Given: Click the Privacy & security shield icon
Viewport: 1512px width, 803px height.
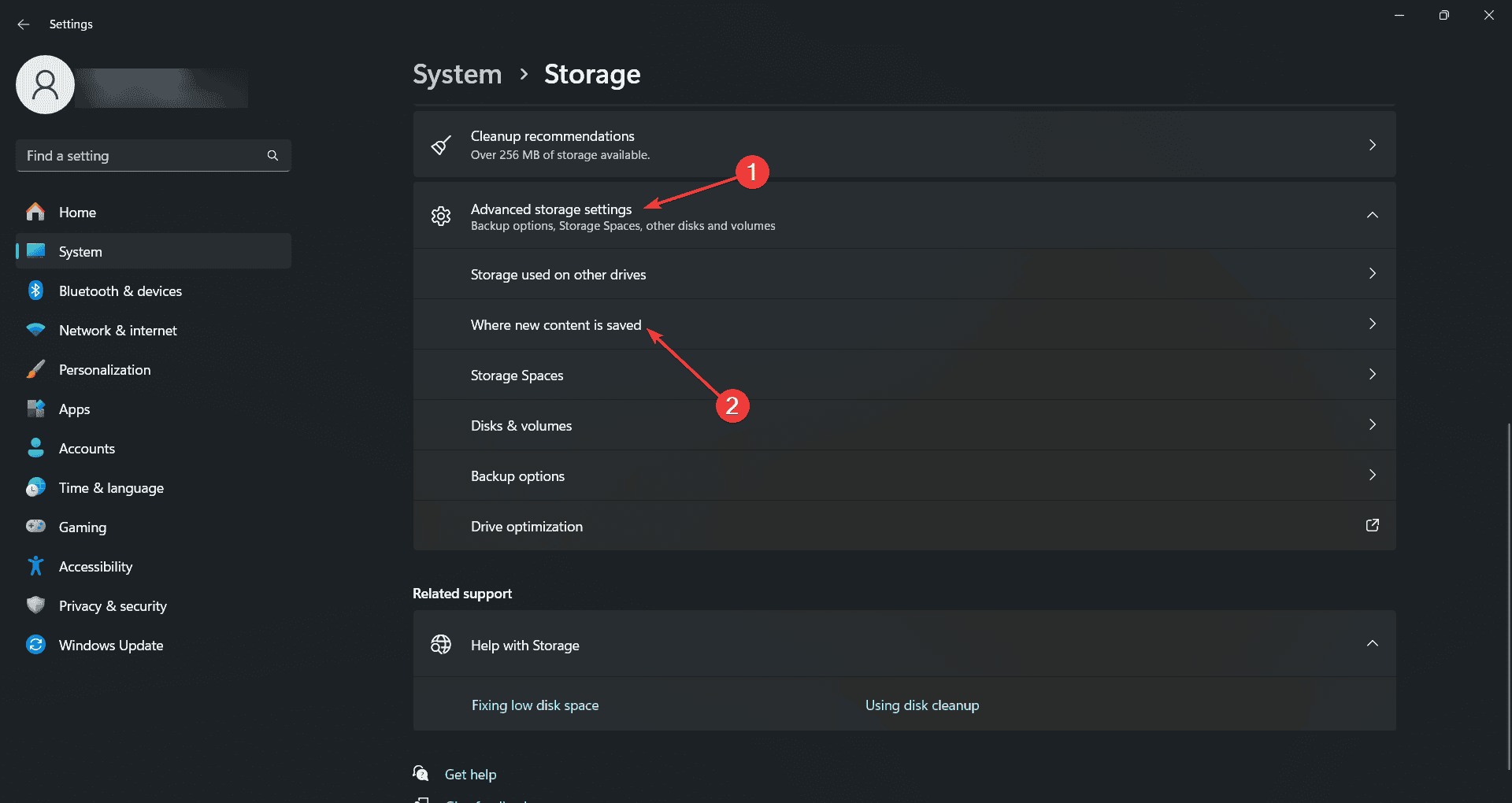Looking at the screenshot, I should [x=35, y=605].
